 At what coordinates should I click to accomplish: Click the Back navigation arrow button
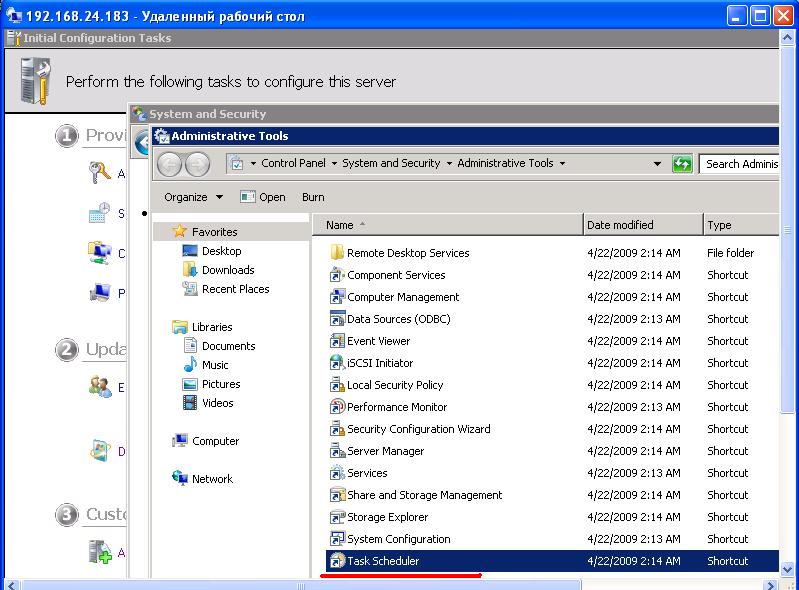coord(169,164)
